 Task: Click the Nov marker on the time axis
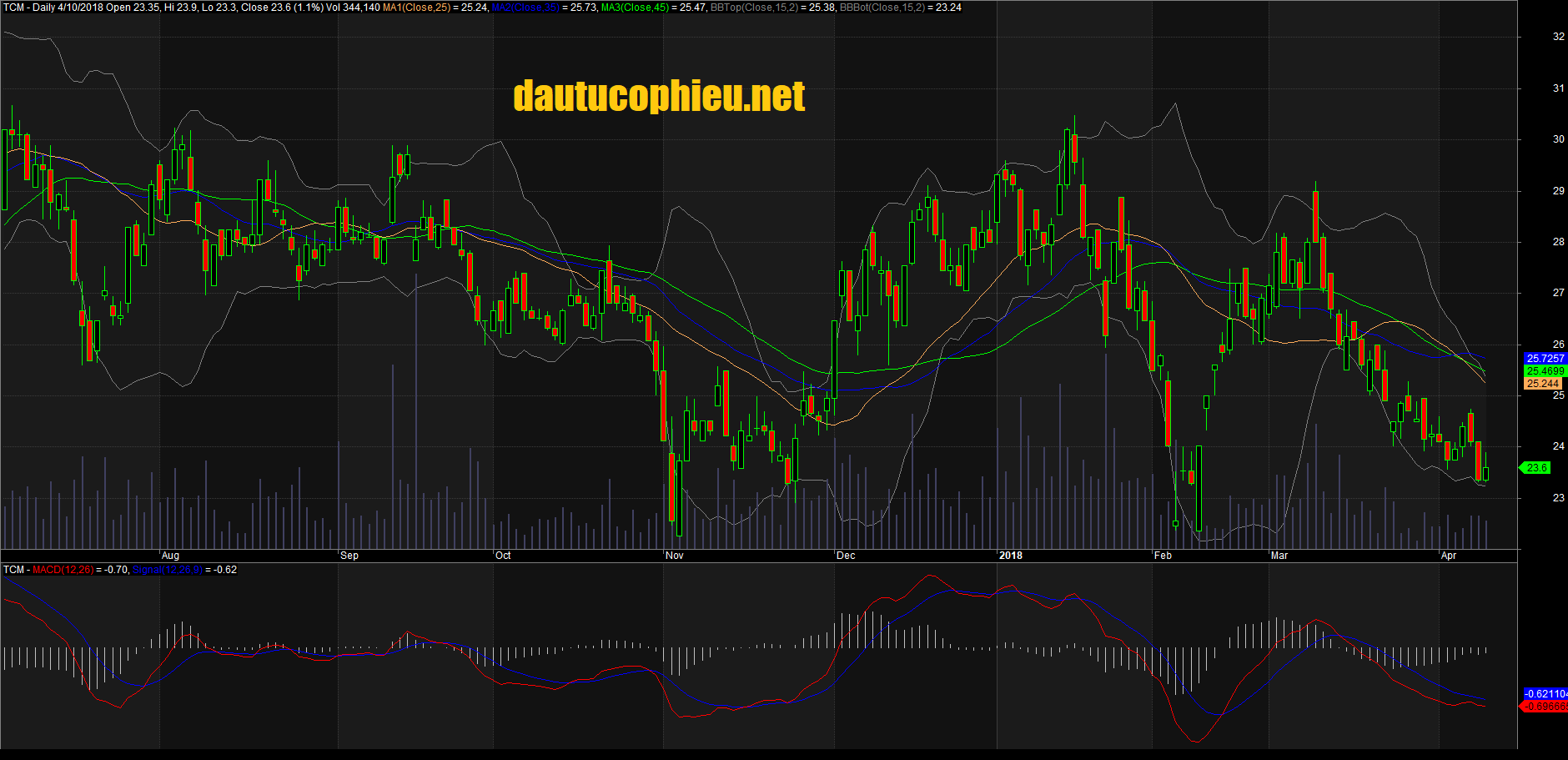pyautogui.click(x=675, y=556)
